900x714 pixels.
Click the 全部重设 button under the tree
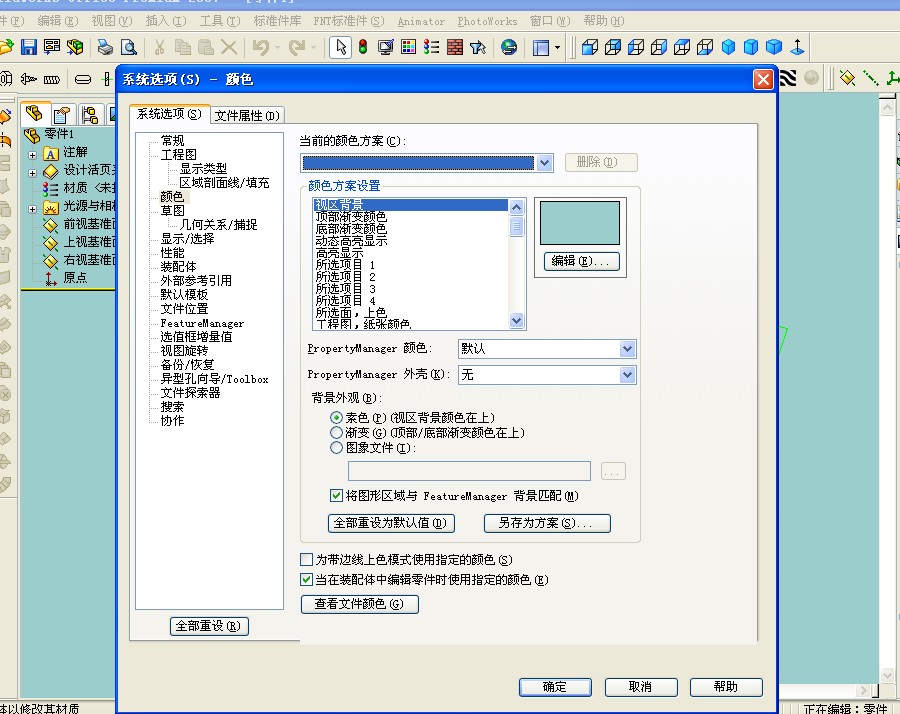click(209, 626)
